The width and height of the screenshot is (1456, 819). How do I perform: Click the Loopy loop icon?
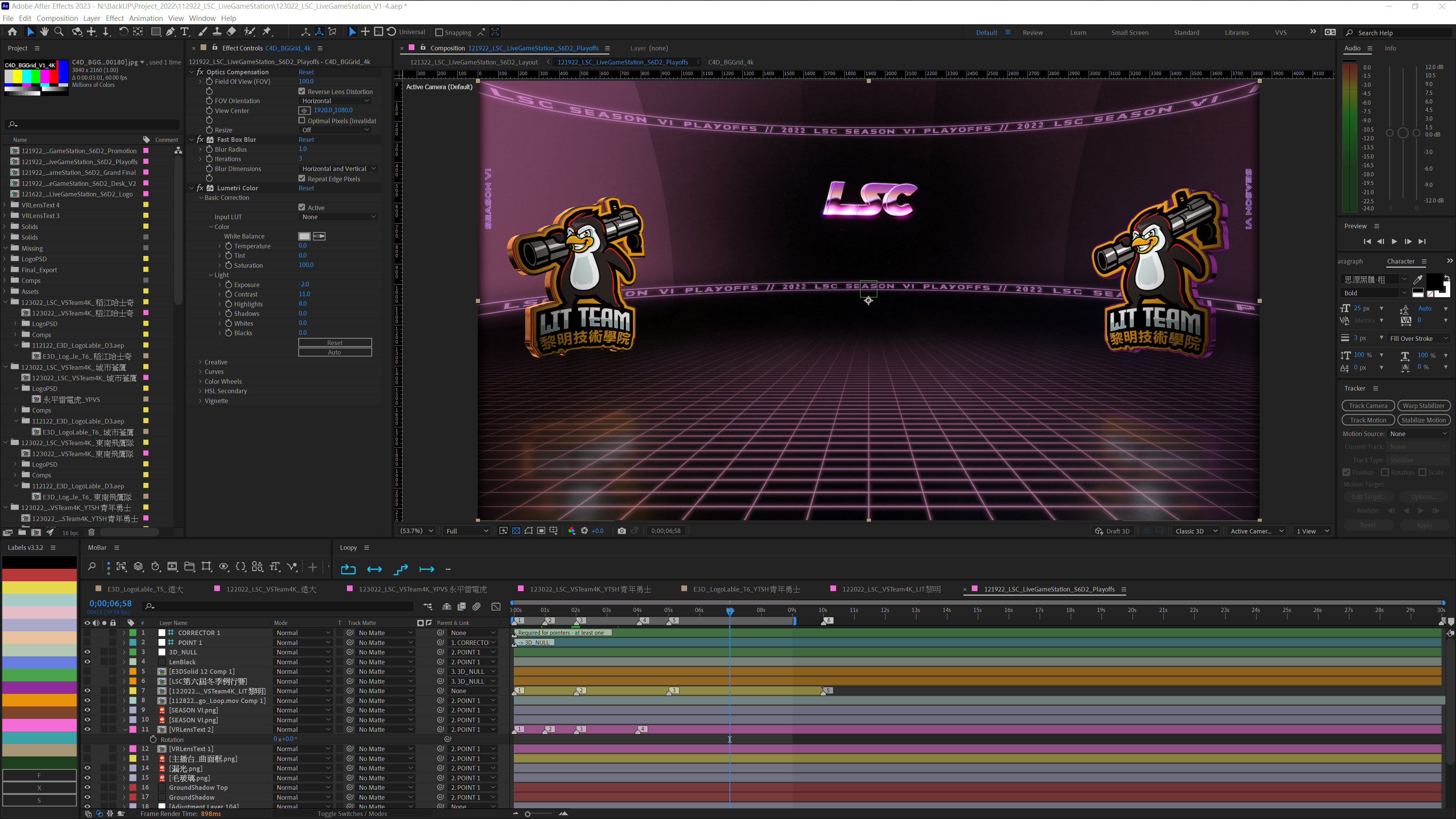pos(348,569)
